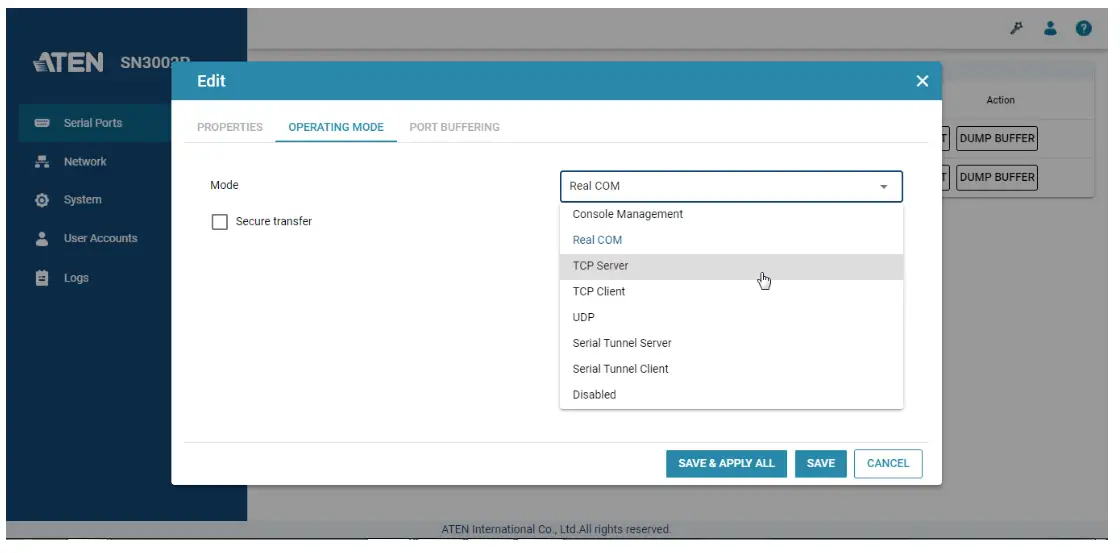Click the second Dump Buffer button
The height and width of the screenshot is (553, 1120).
click(x=996, y=177)
